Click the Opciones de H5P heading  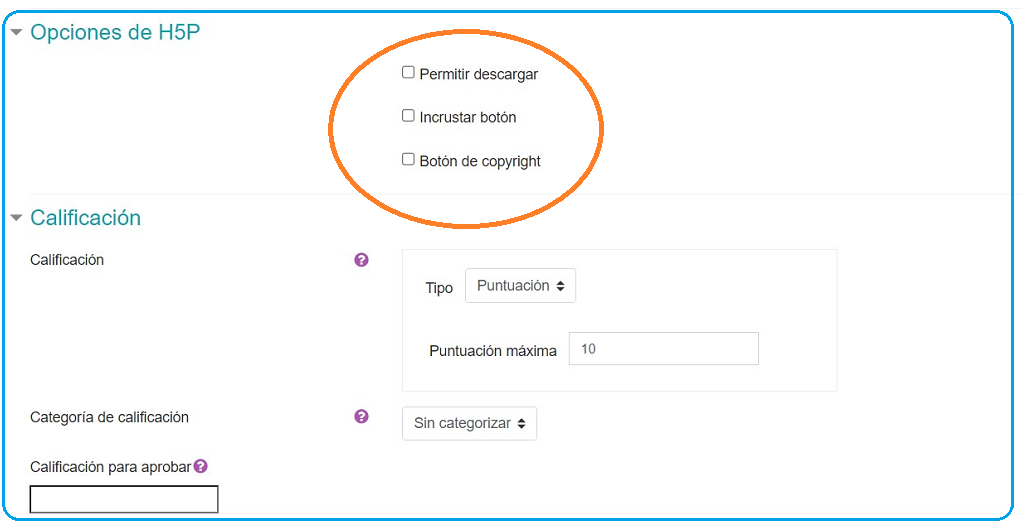point(115,32)
